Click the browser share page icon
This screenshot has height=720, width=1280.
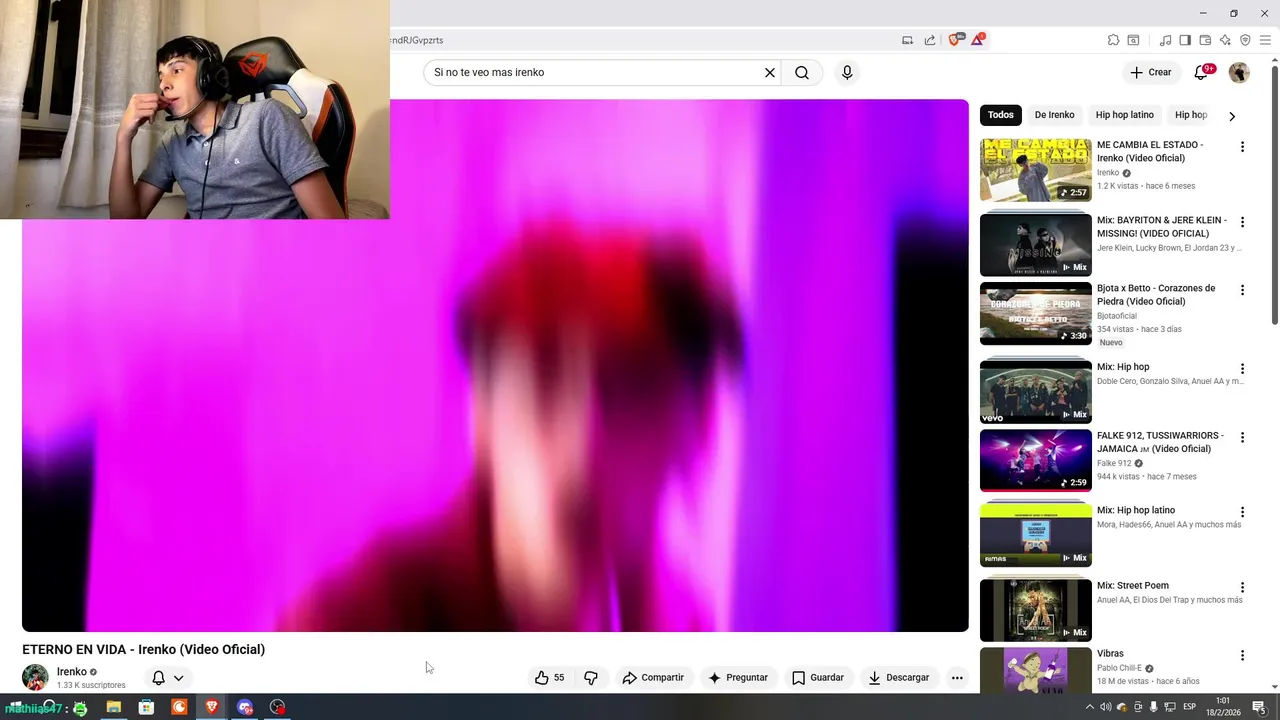point(930,40)
